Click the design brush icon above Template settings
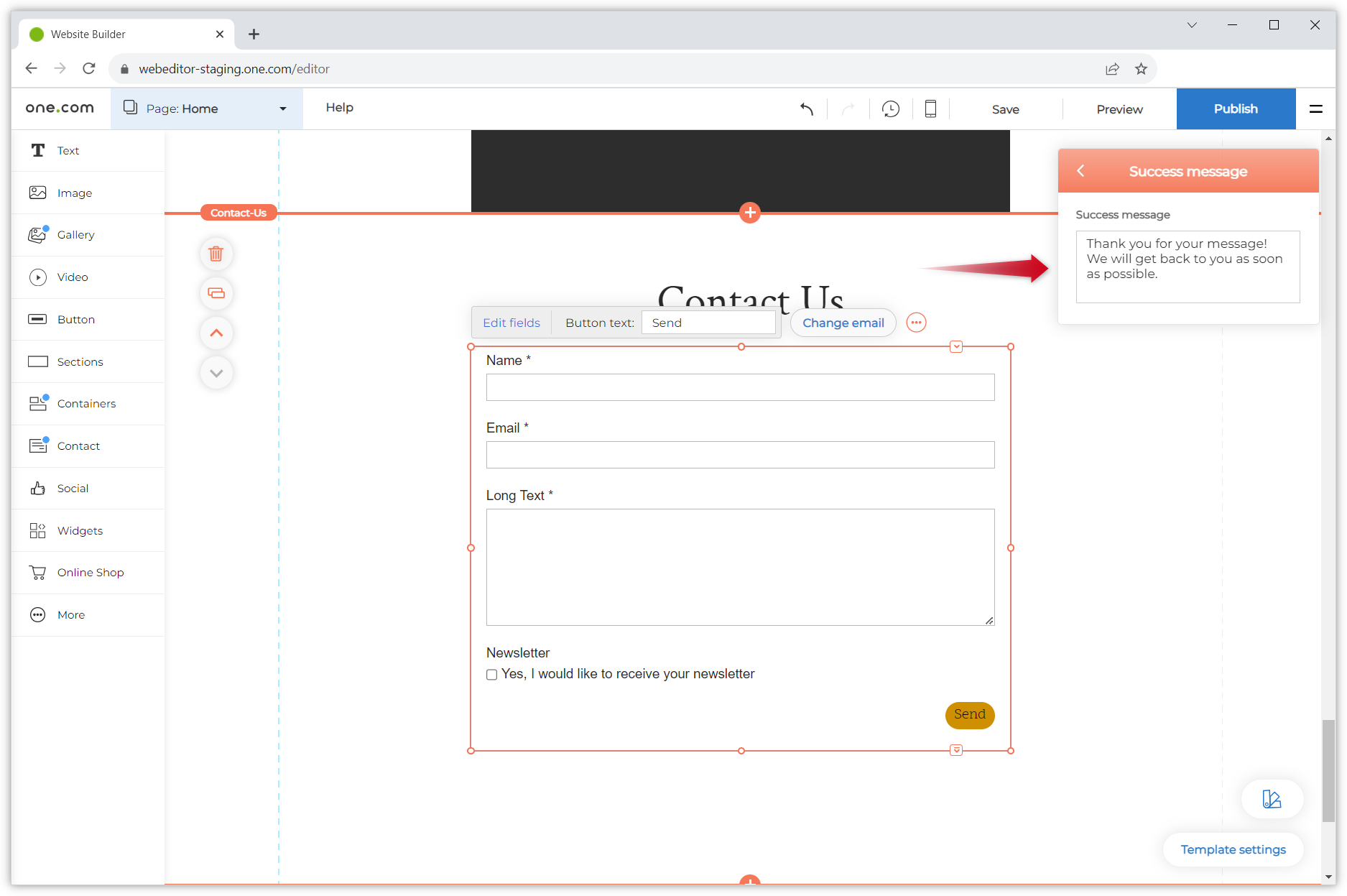Viewport: 1347px width, 896px height. coord(1272,799)
